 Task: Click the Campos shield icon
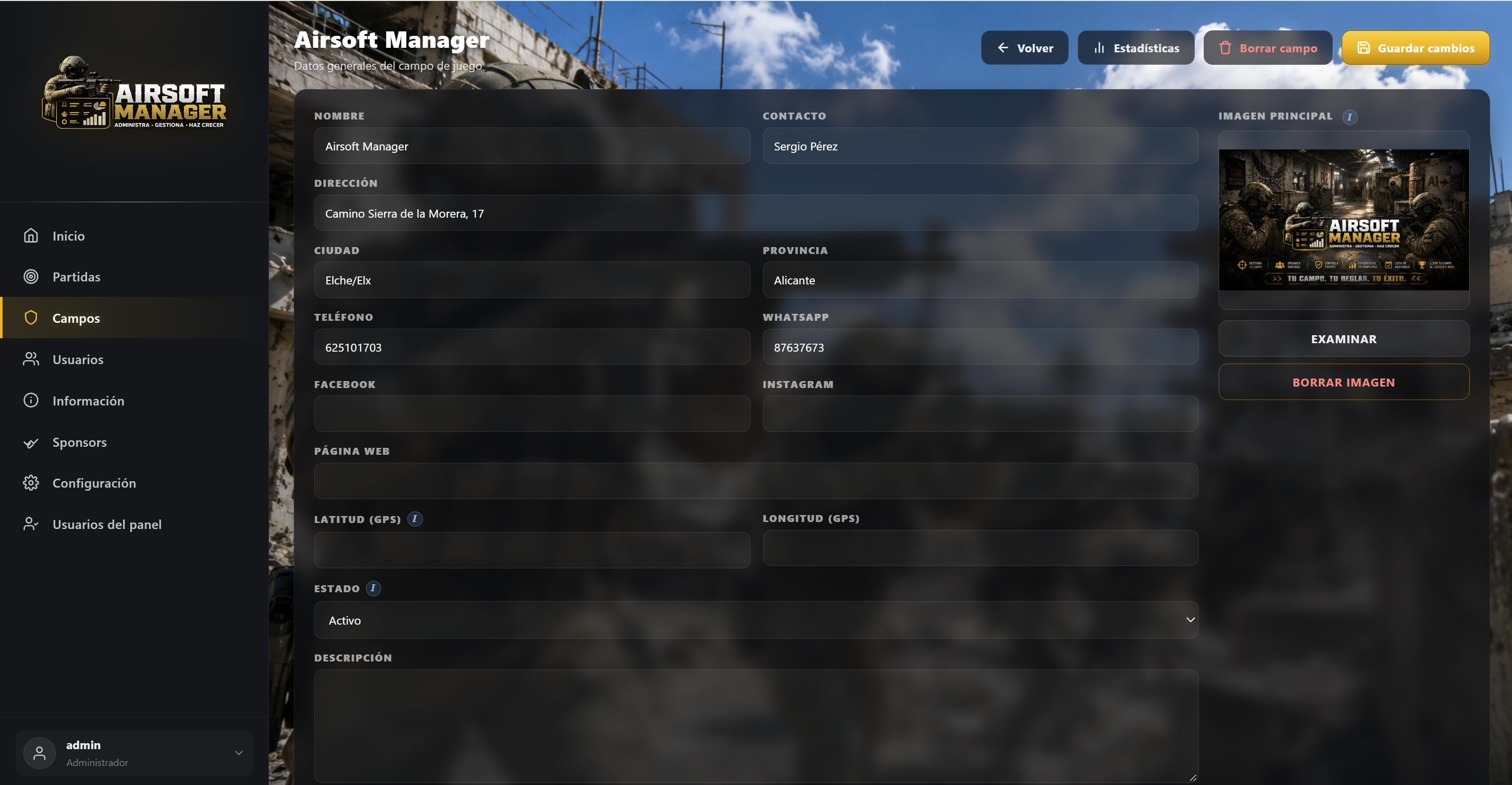pyautogui.click(x=30, y=318)
